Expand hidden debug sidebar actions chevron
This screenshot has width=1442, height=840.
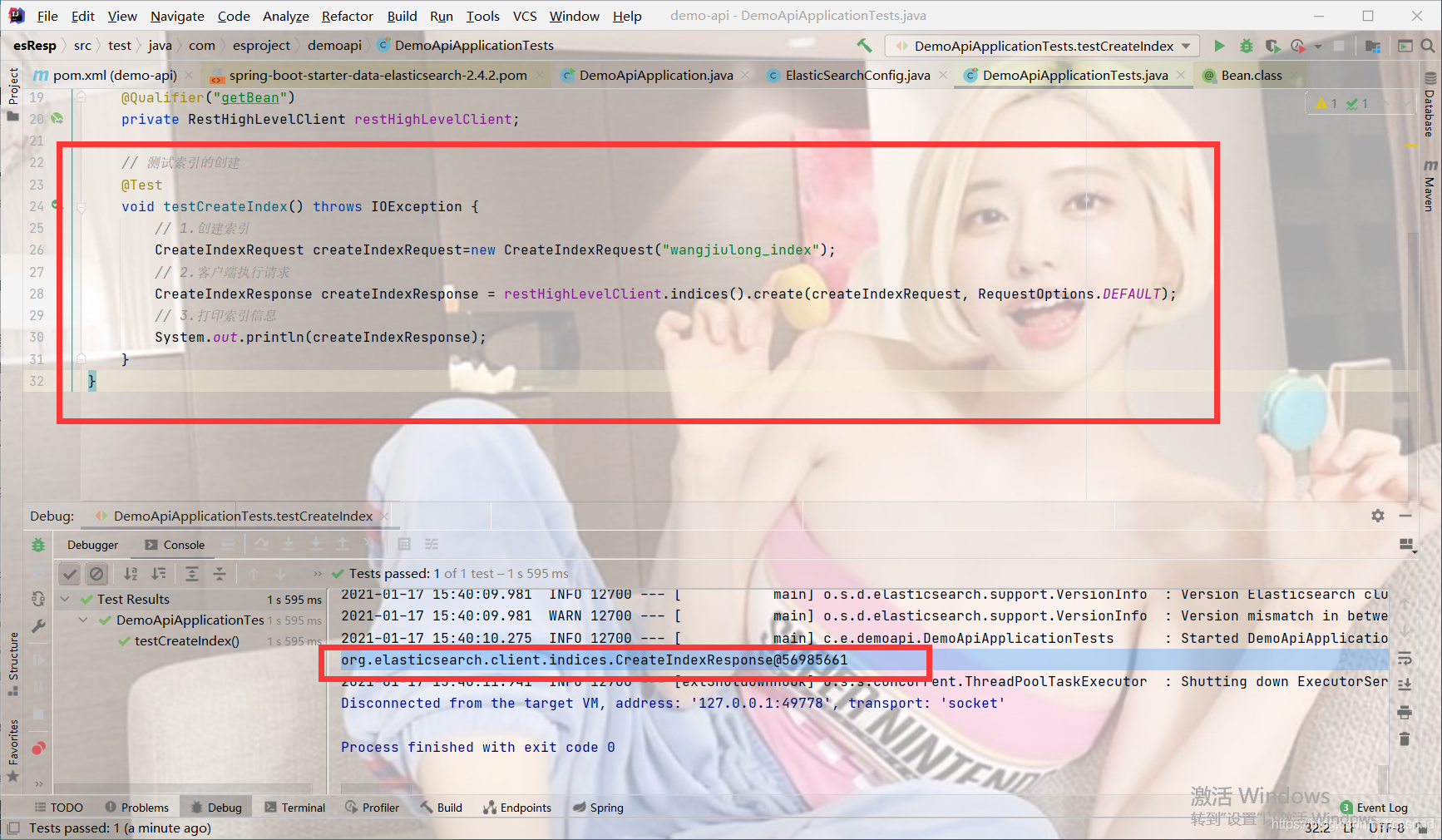38,783
